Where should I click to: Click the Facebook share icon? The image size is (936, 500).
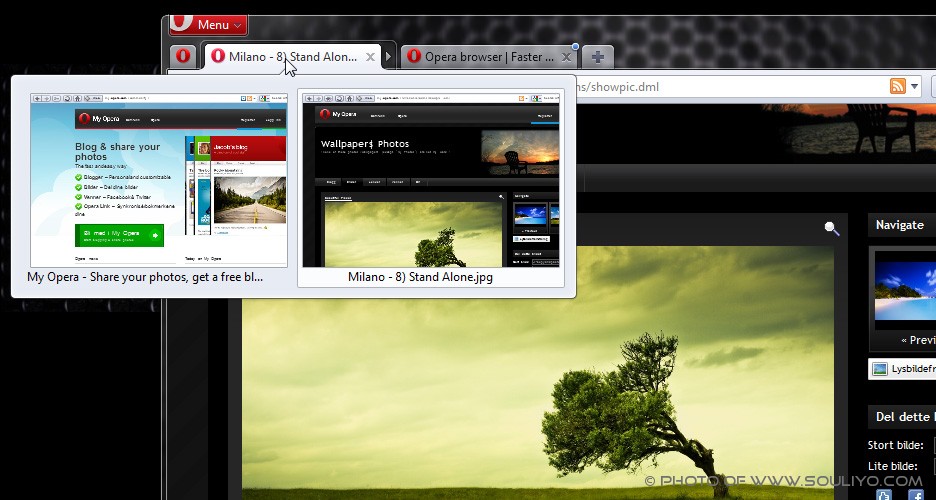click(x=915, y=494)
